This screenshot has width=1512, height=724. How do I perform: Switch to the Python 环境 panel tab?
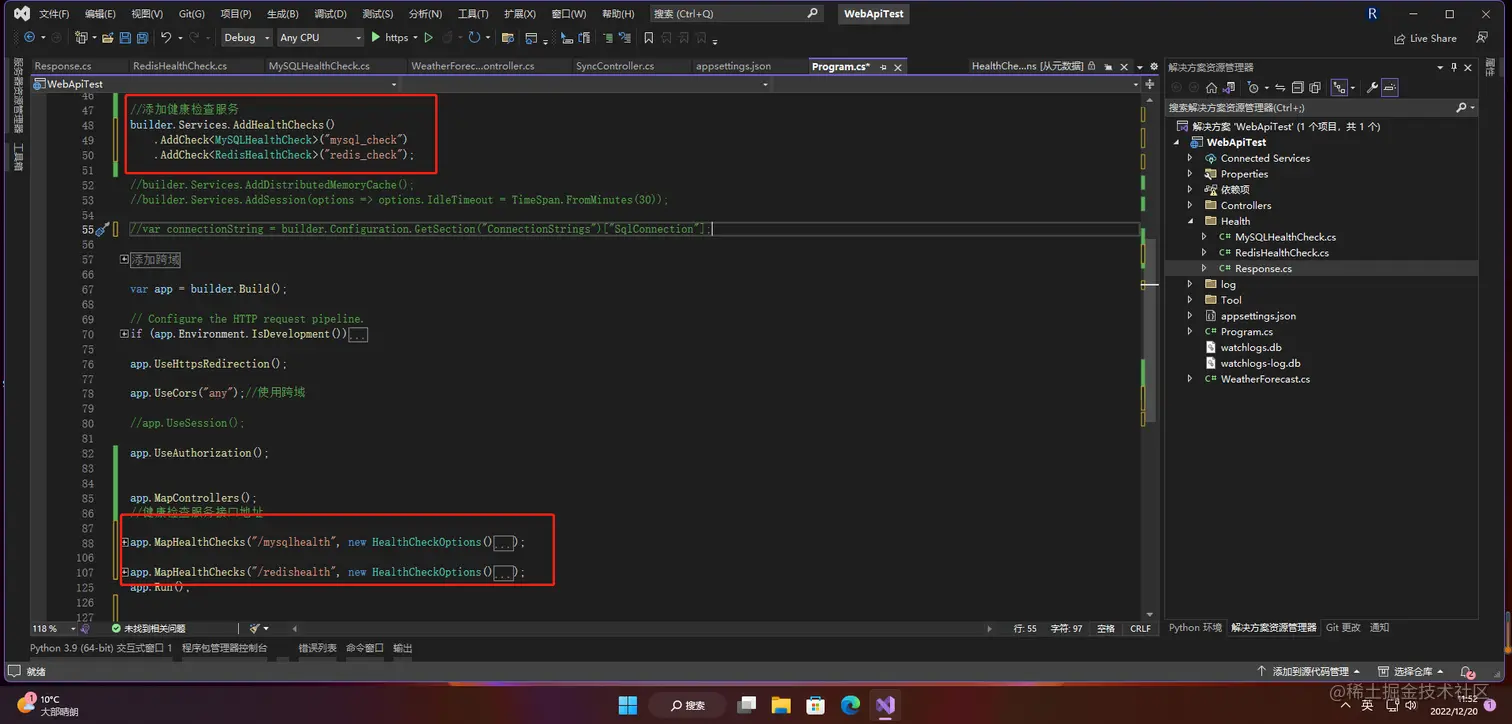click(x=1195, y=628)
